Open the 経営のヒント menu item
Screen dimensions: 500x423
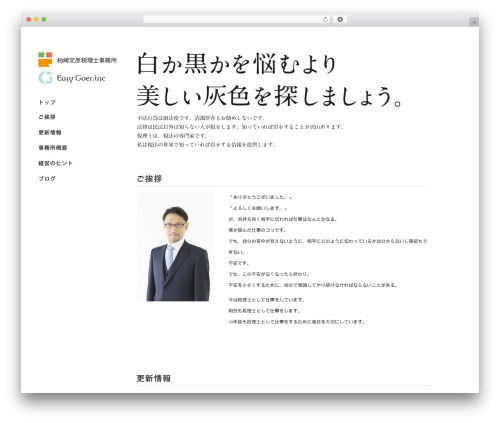click(x=55, y=163)
